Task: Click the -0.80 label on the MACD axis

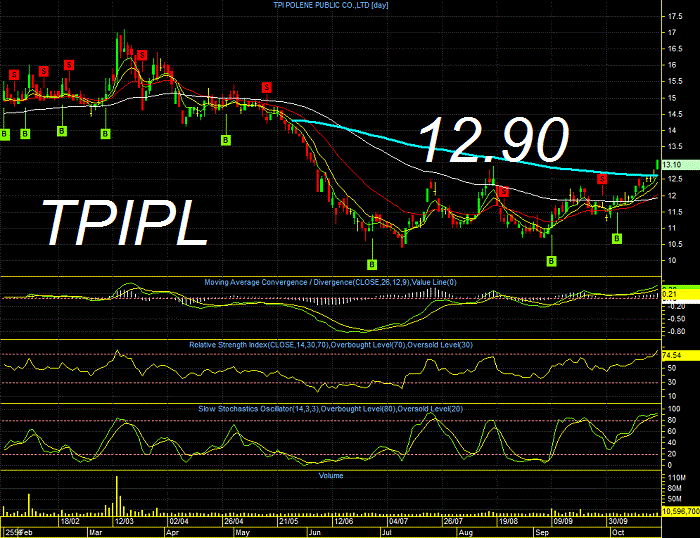Action: point(677,331)
